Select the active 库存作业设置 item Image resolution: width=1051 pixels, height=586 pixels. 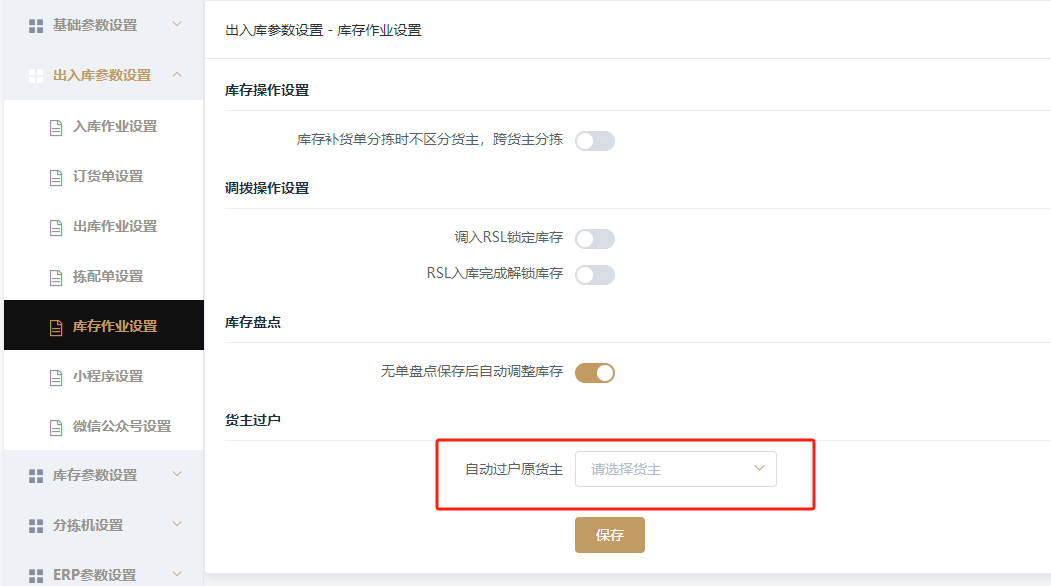[104, 325]
